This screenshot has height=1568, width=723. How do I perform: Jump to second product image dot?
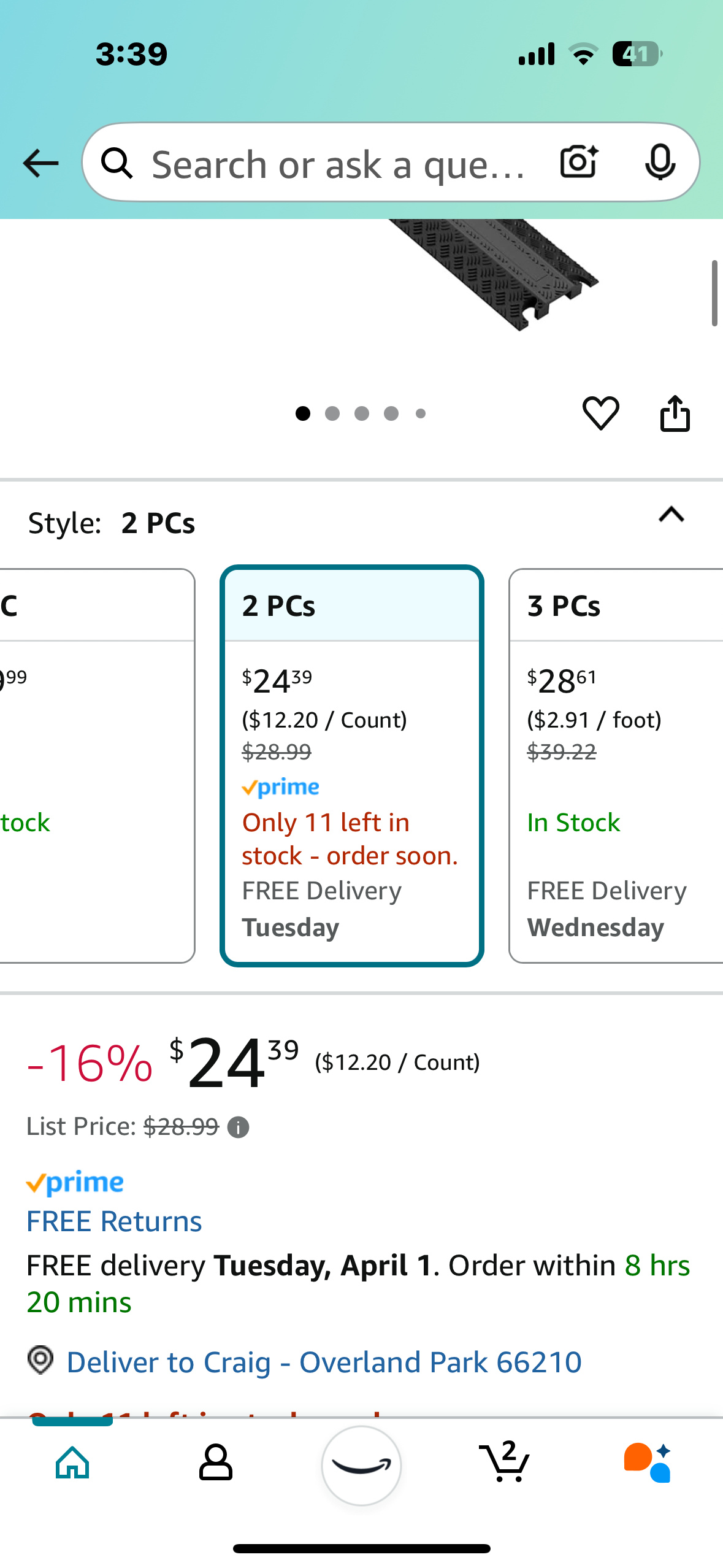[332, 413]
